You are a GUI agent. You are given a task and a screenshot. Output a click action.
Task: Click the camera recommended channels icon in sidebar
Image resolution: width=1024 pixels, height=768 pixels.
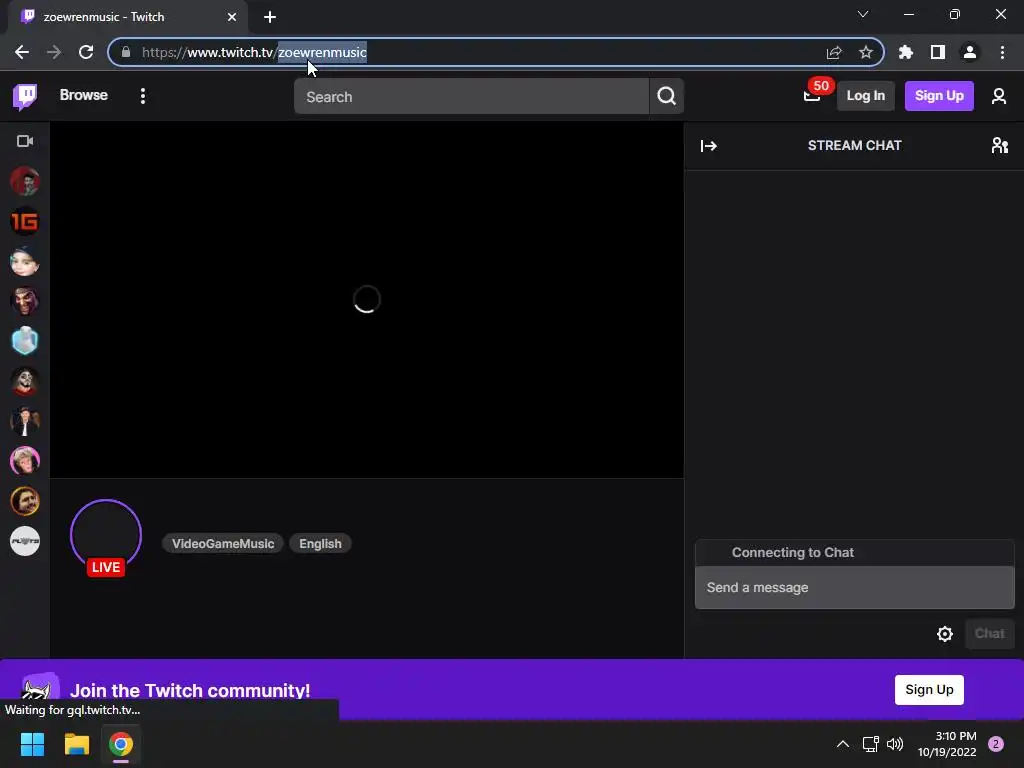[25, 141]
